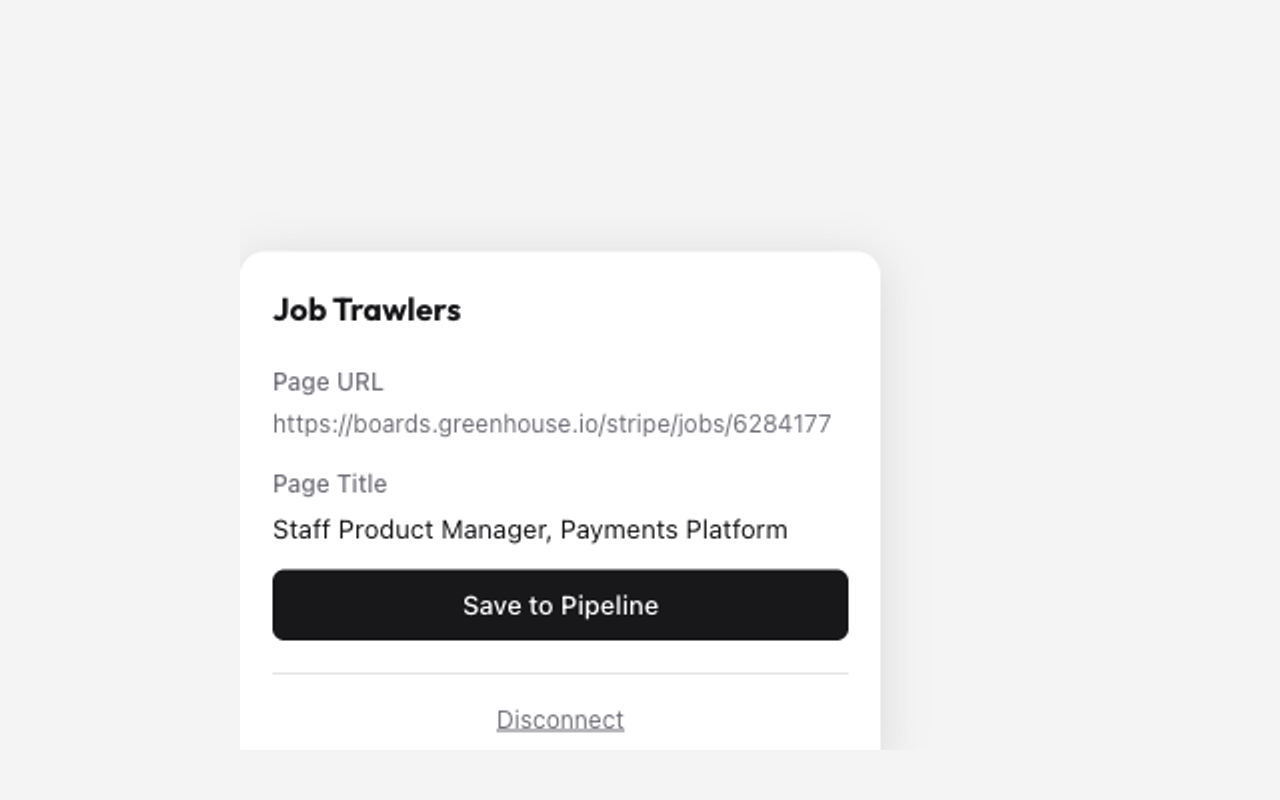Focus the Page Title input field
The image size is (1280, 800).
(x=560, y=529)
